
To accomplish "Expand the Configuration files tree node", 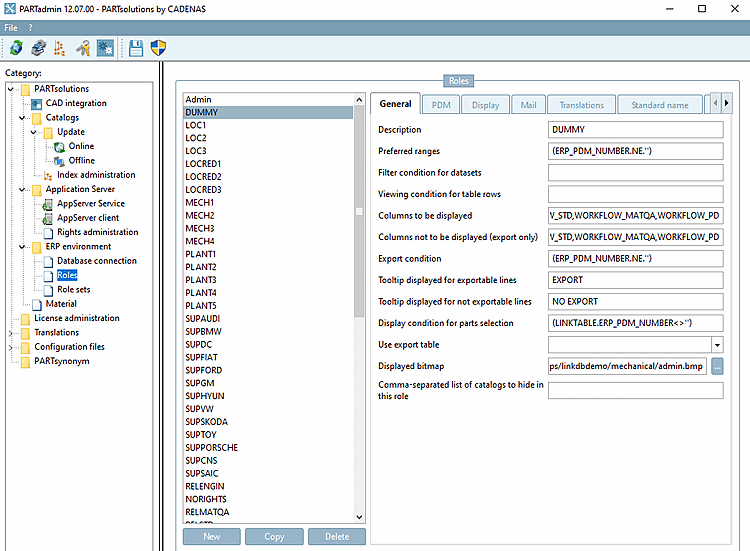I will [x=11, y=347].
